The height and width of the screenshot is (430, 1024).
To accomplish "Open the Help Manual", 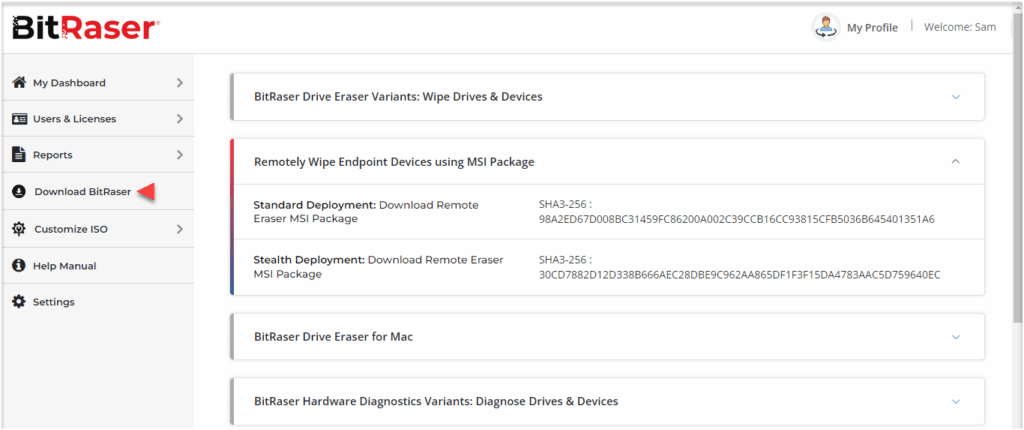I will click(x=98, y=266).
